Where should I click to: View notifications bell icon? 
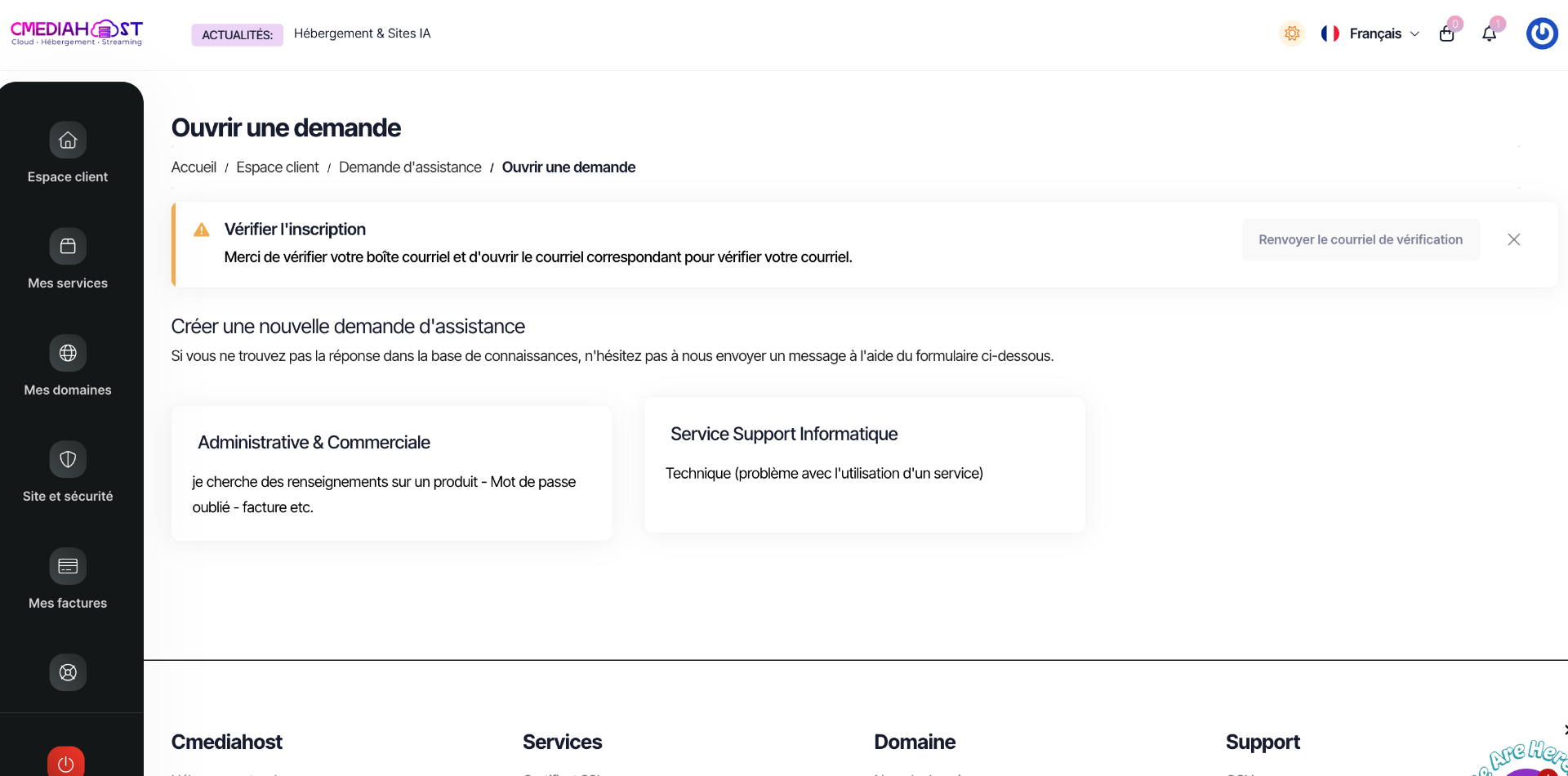1489,33
